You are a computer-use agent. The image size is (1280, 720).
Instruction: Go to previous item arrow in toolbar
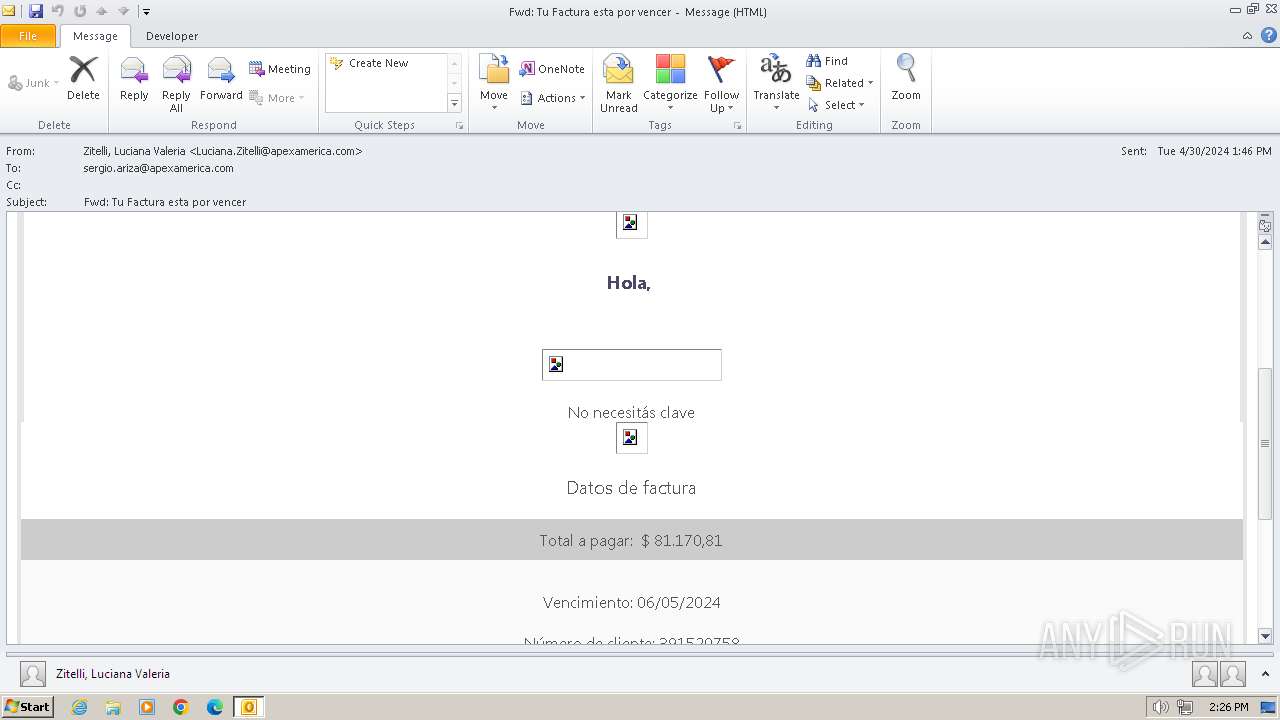click(x=101, y=11)
